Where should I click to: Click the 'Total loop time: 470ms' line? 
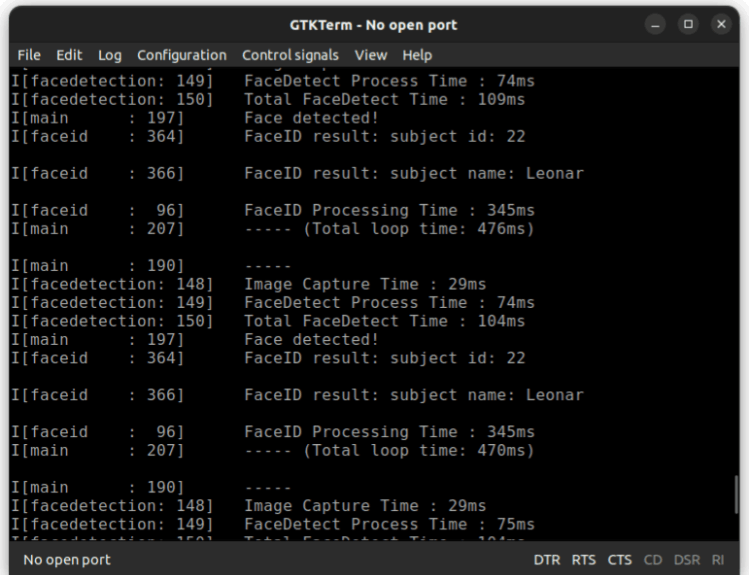[273, 451]
